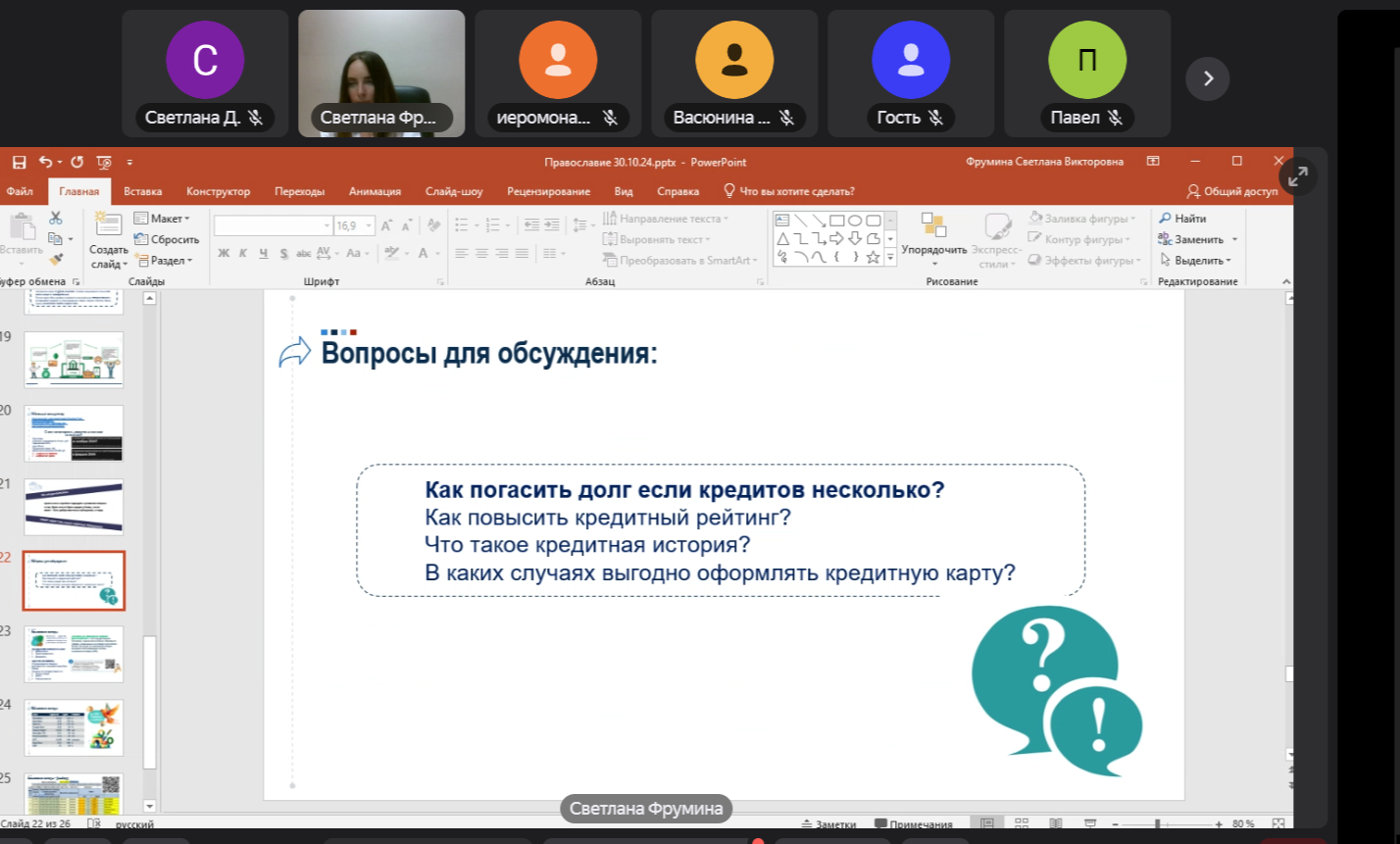
Task: Select the Format Painter brush icon
Action: pyautogui.click(x=55, y=260)
